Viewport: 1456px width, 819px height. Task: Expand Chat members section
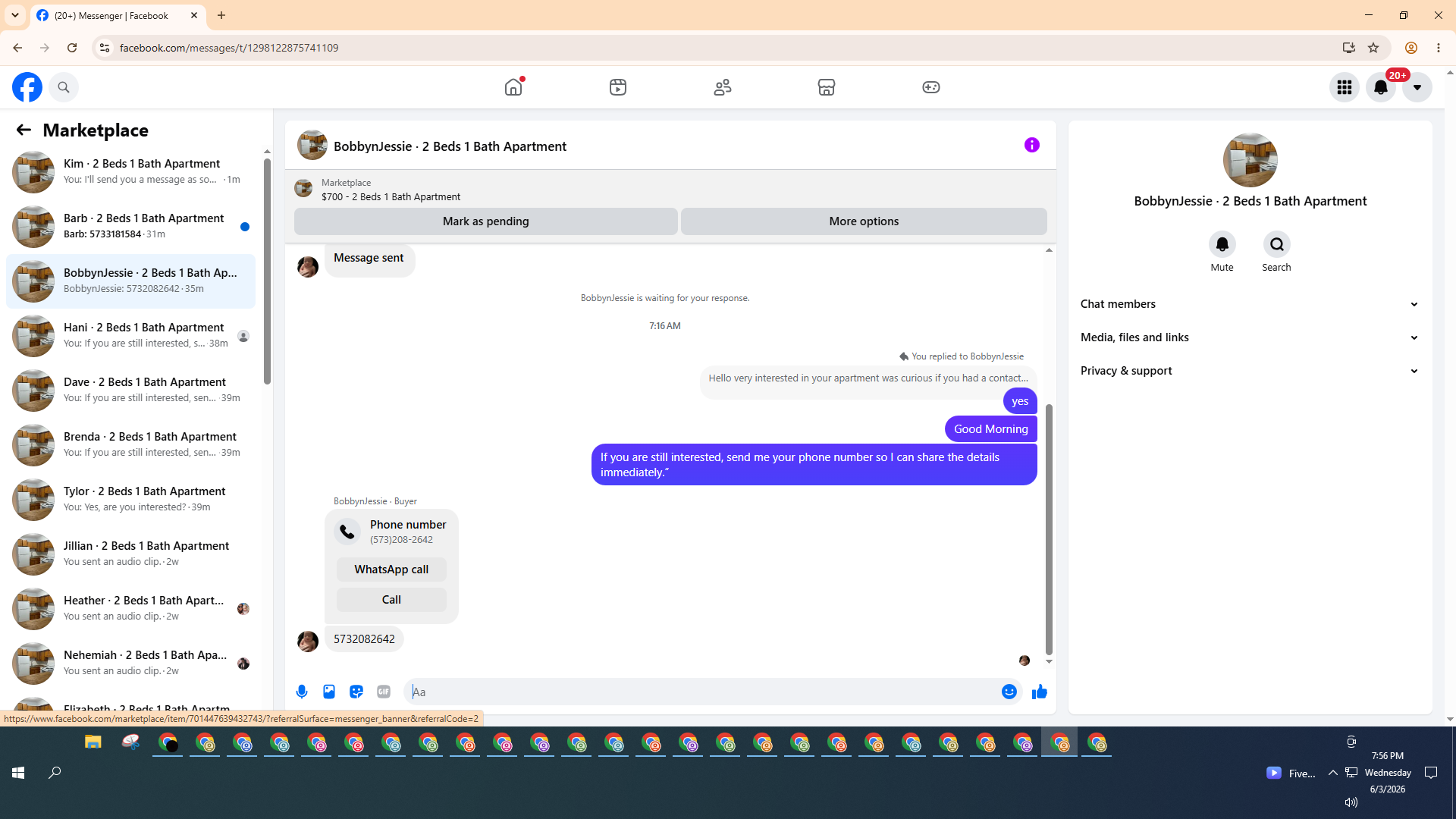click(1250, 304)
